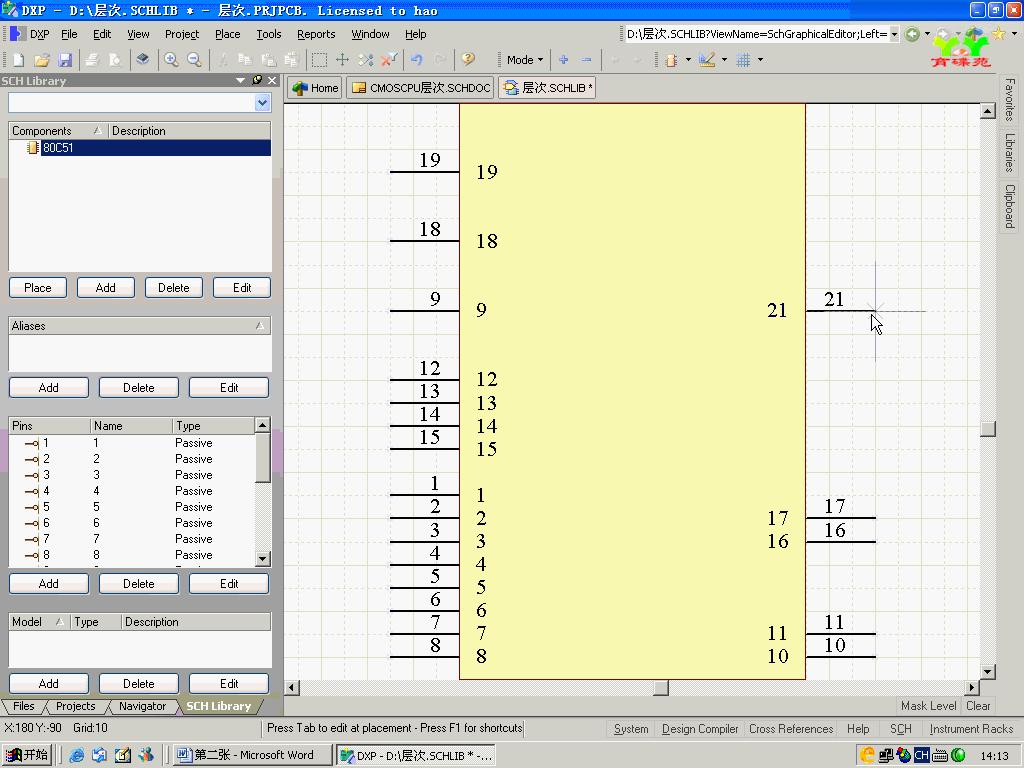Viewport: 1024px width, 768px height.
Task: Click the Favorites star icon
Action: coord(999,34)
